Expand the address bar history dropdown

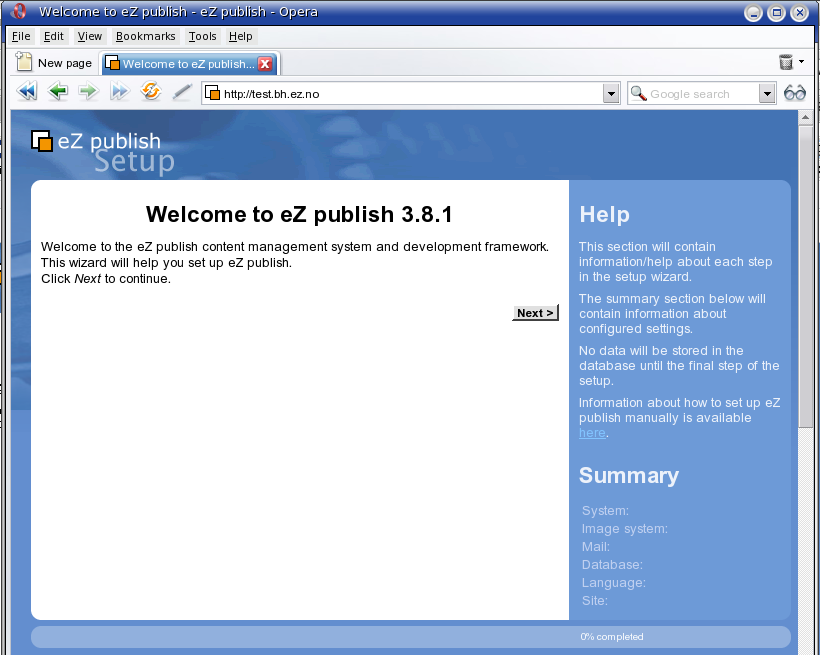[610, 94]
